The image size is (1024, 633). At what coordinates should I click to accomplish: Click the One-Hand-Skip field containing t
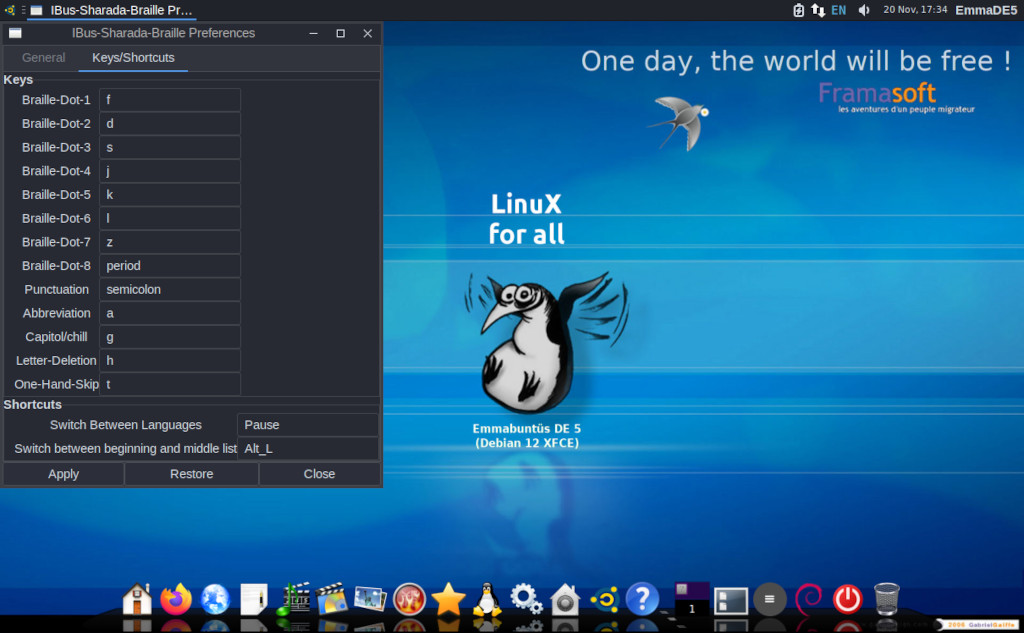[x=170, y=384]
